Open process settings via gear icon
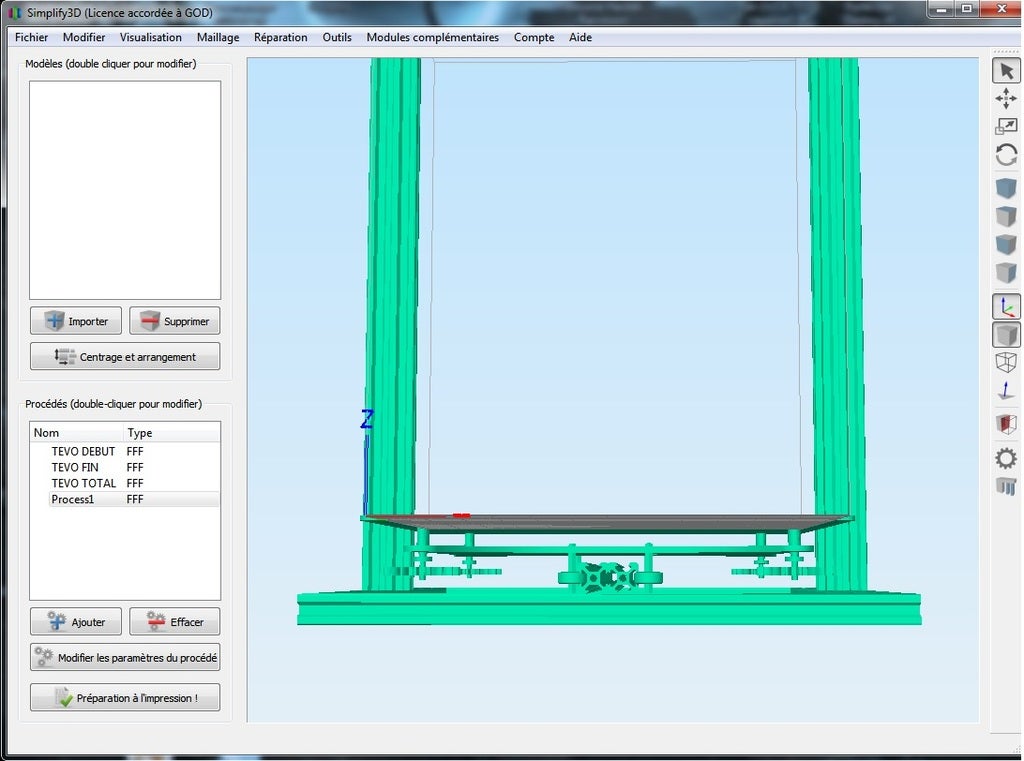The width and height of the screenshot is (1024, 761). pyautogui.click(x=1006, y=459)
